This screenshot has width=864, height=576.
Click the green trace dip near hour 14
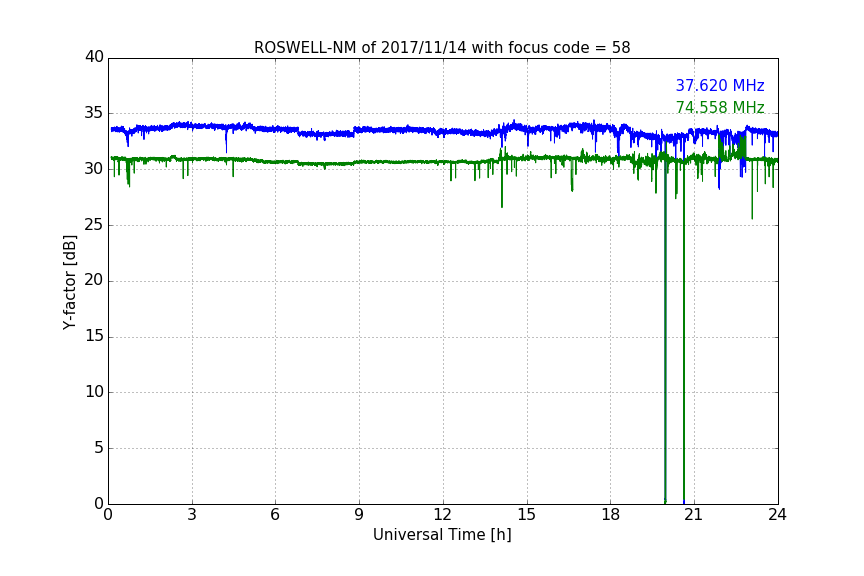click(502, 182)
